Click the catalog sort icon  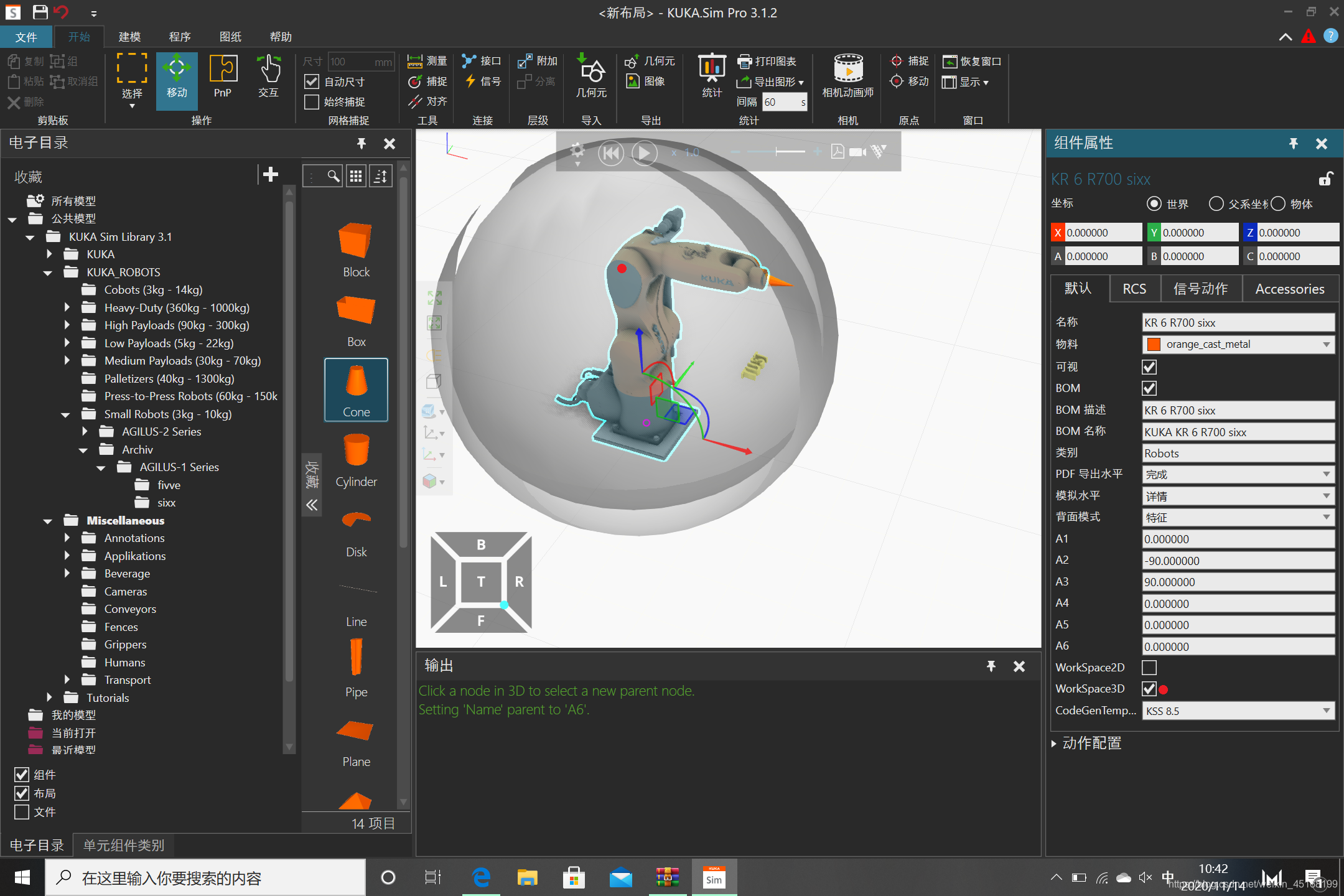click(380, 176)
